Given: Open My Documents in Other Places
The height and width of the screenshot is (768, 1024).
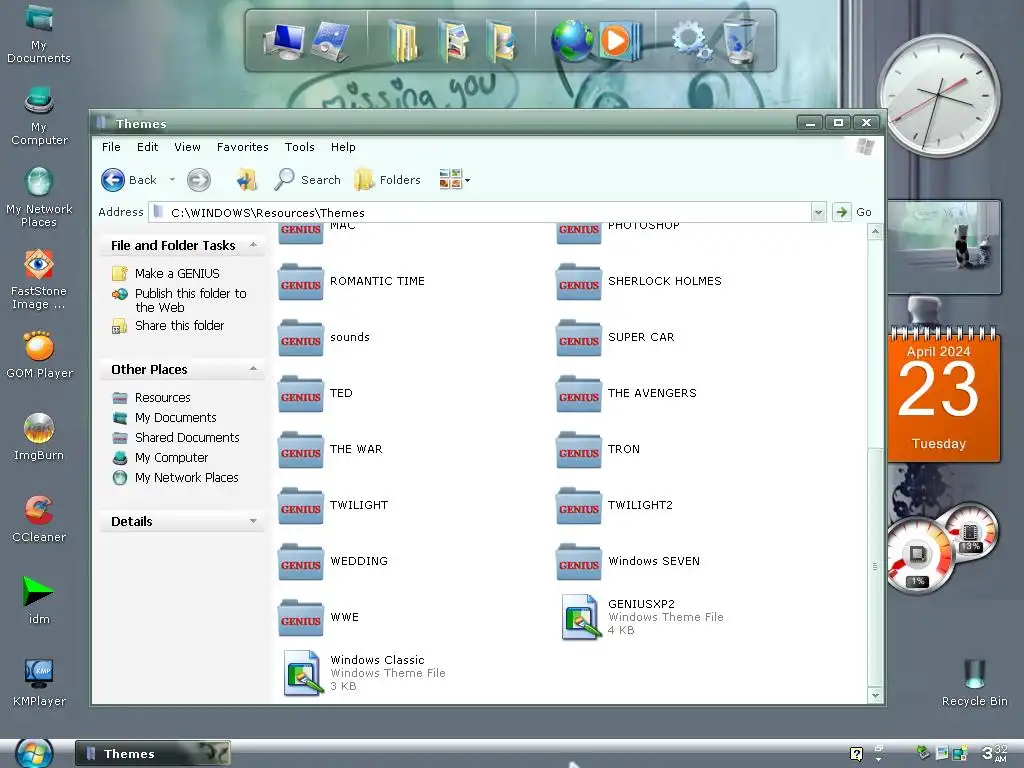Looking at the screenshot, I should 176,417.
